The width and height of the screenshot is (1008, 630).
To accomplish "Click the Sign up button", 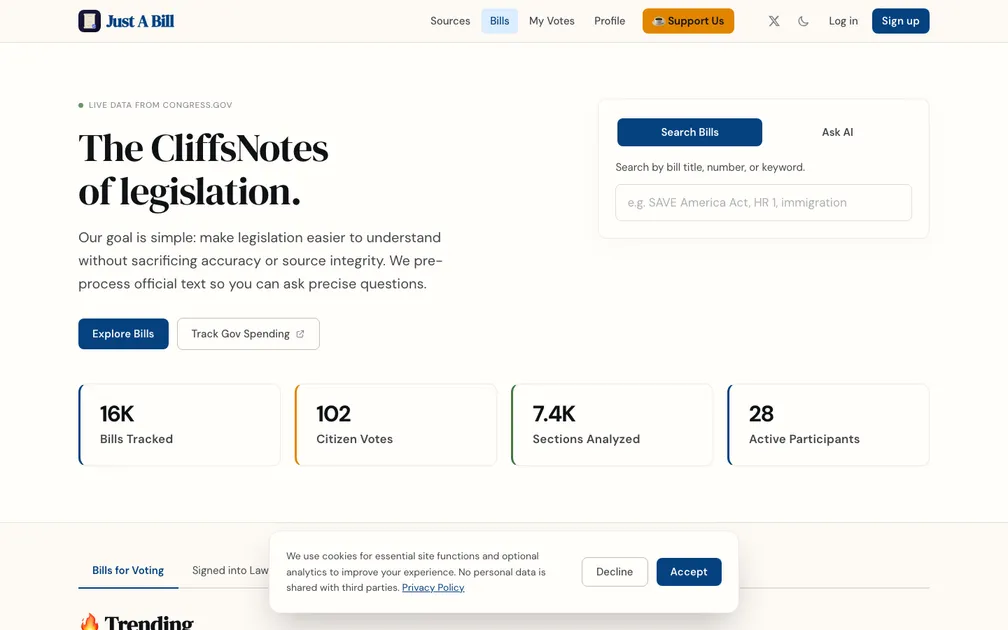I will (x=900, y=21).
